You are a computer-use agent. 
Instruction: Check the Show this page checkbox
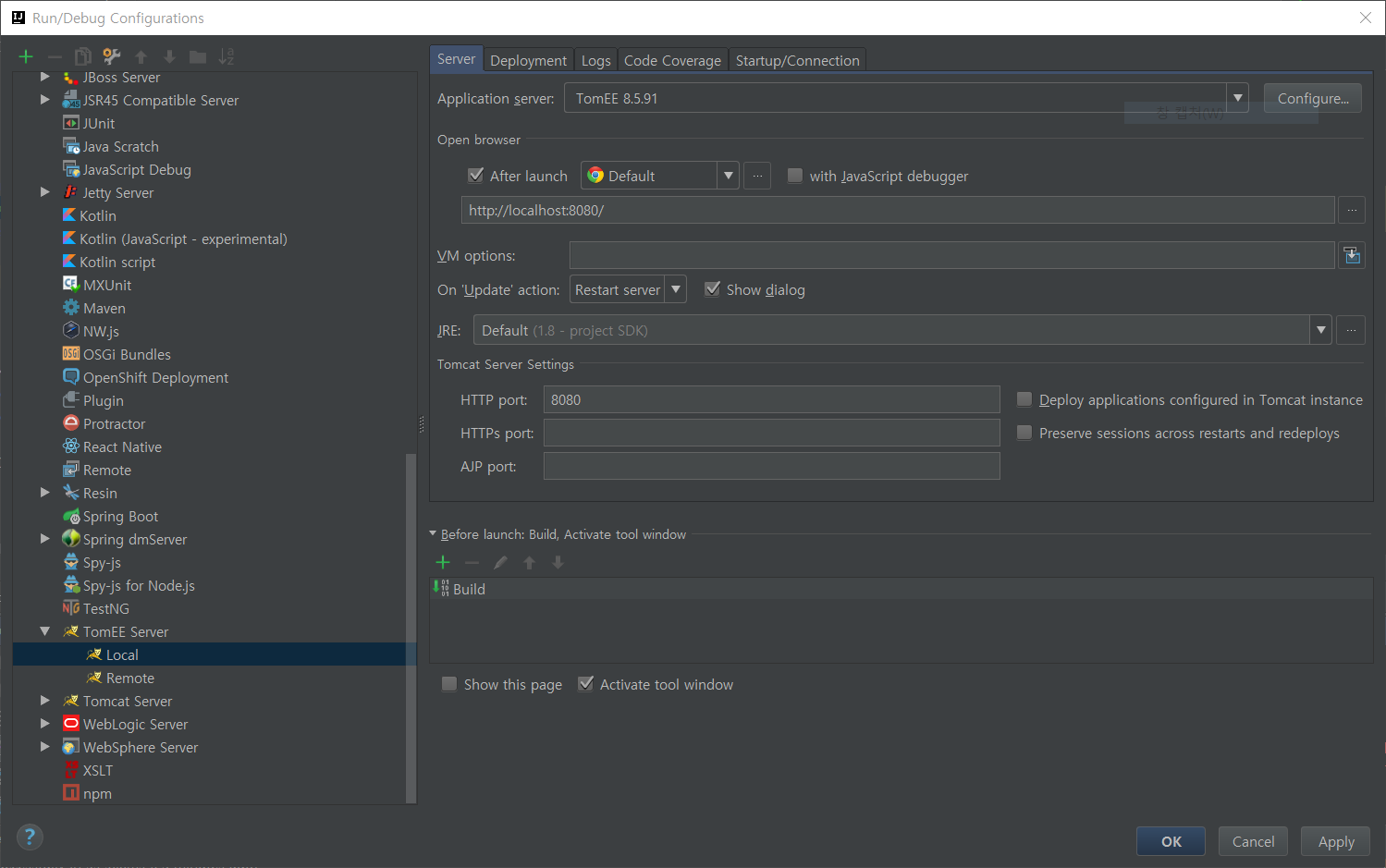point(449,684)
